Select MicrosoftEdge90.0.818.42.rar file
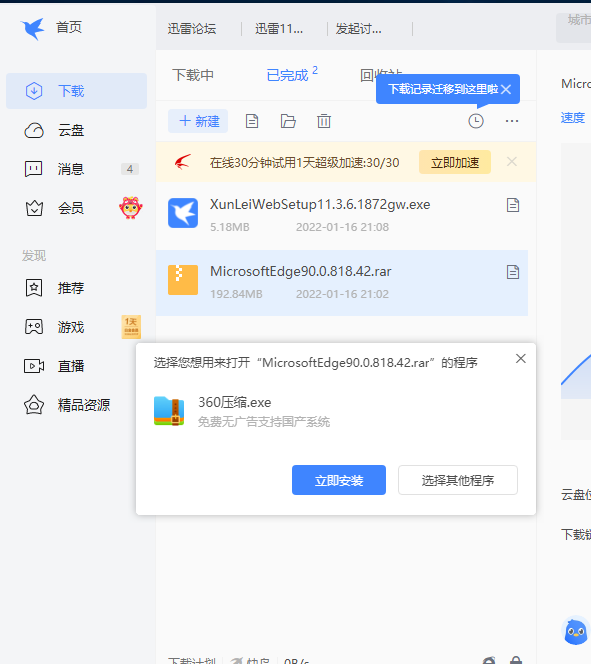Image resolution: width=591 pixels, height=664 pixels. pyautogui.click(x=342, y=282)
